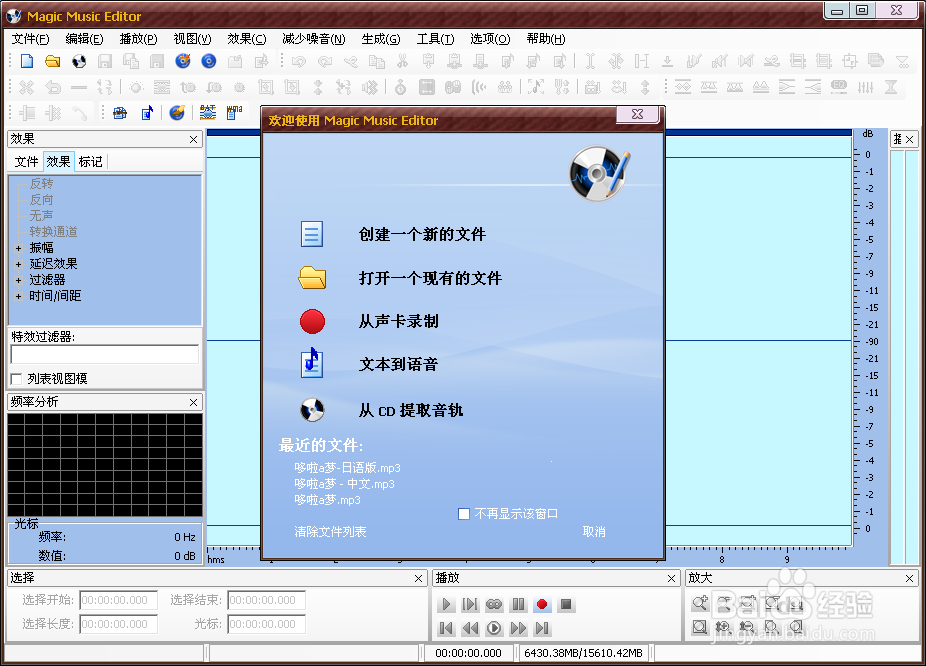
Task: Click the zoom in magnifier icon
Action: (x=700, y=603)
